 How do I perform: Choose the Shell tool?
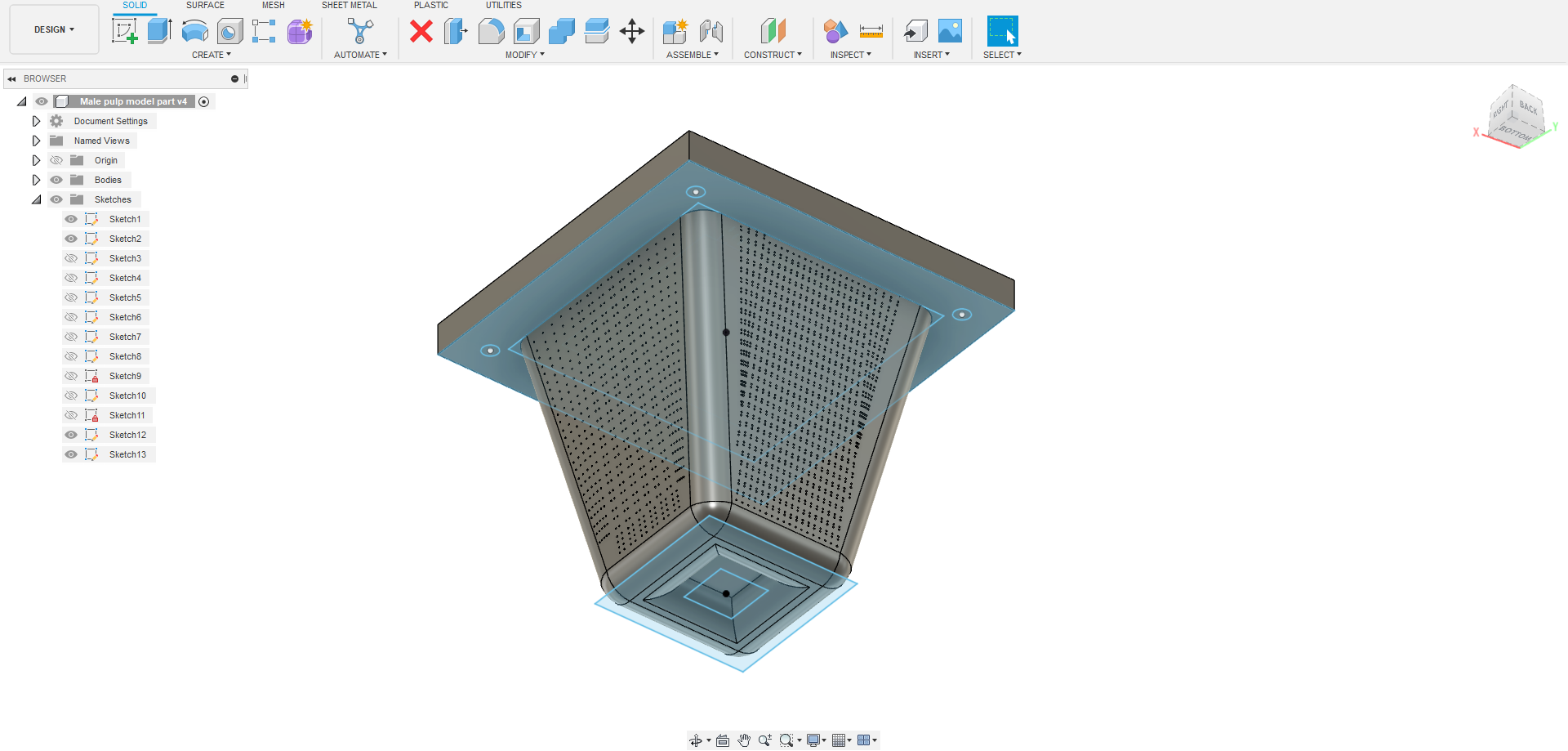[527, 31]
